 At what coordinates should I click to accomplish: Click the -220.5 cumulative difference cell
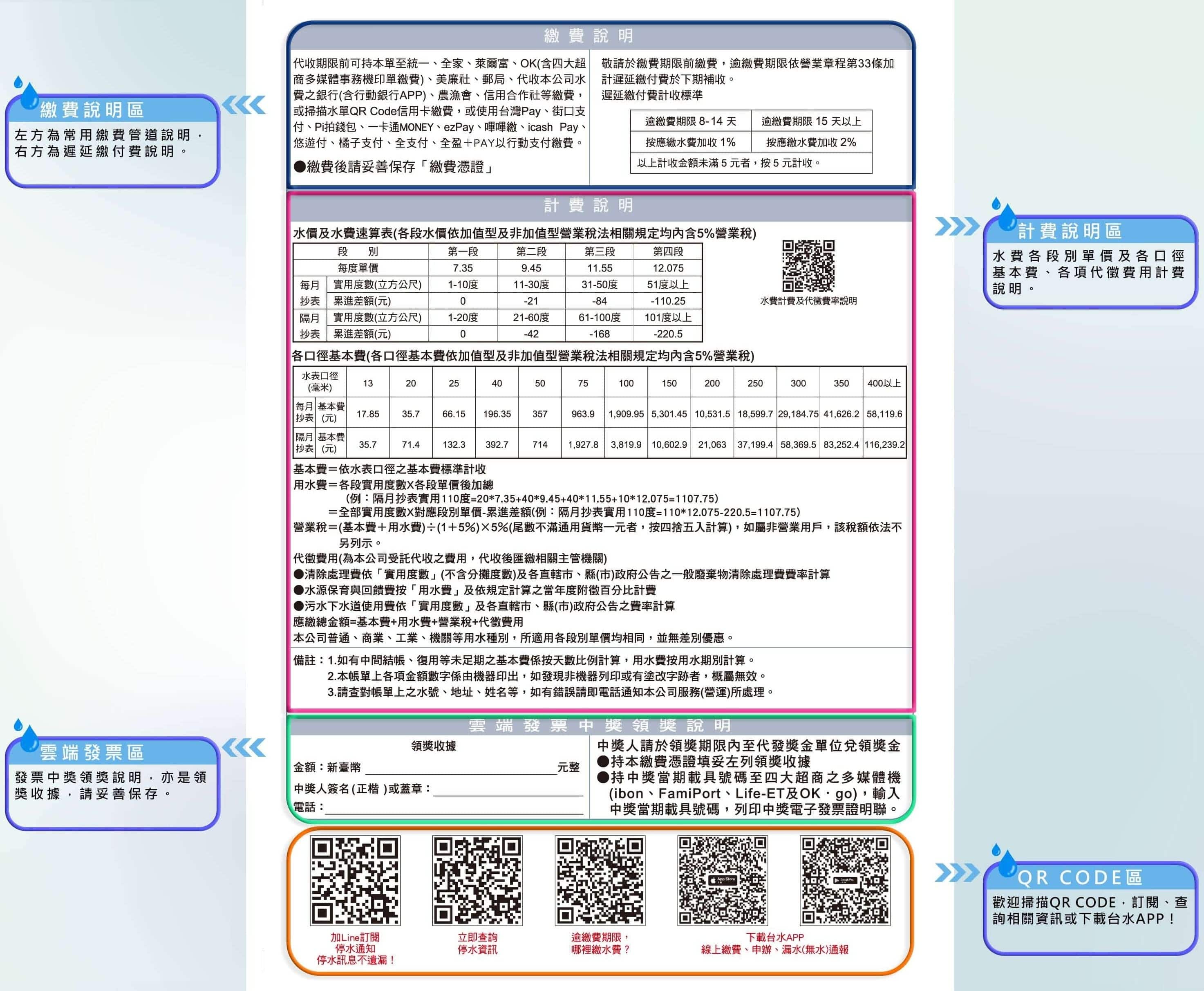tap(668, 334)
